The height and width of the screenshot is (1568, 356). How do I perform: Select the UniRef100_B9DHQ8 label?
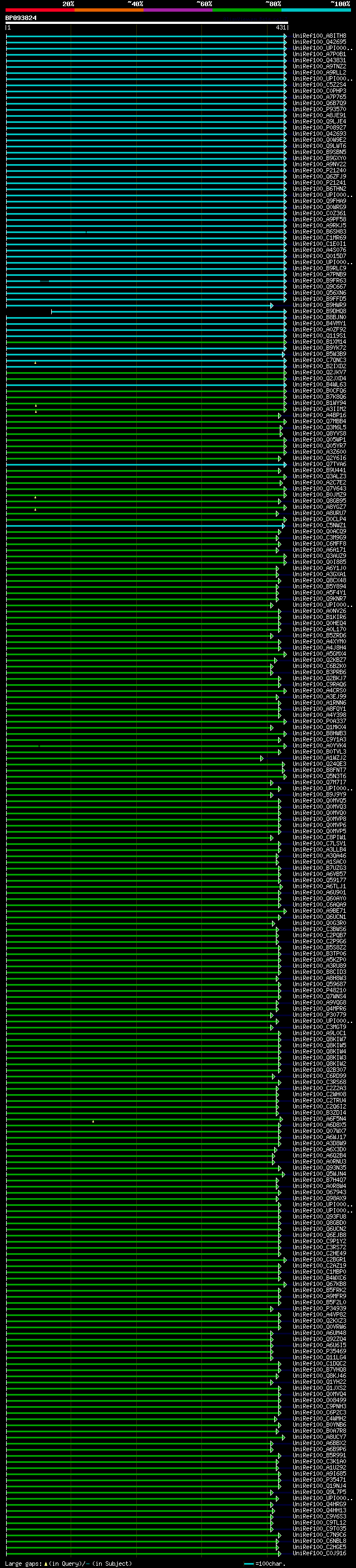[319, 311]
